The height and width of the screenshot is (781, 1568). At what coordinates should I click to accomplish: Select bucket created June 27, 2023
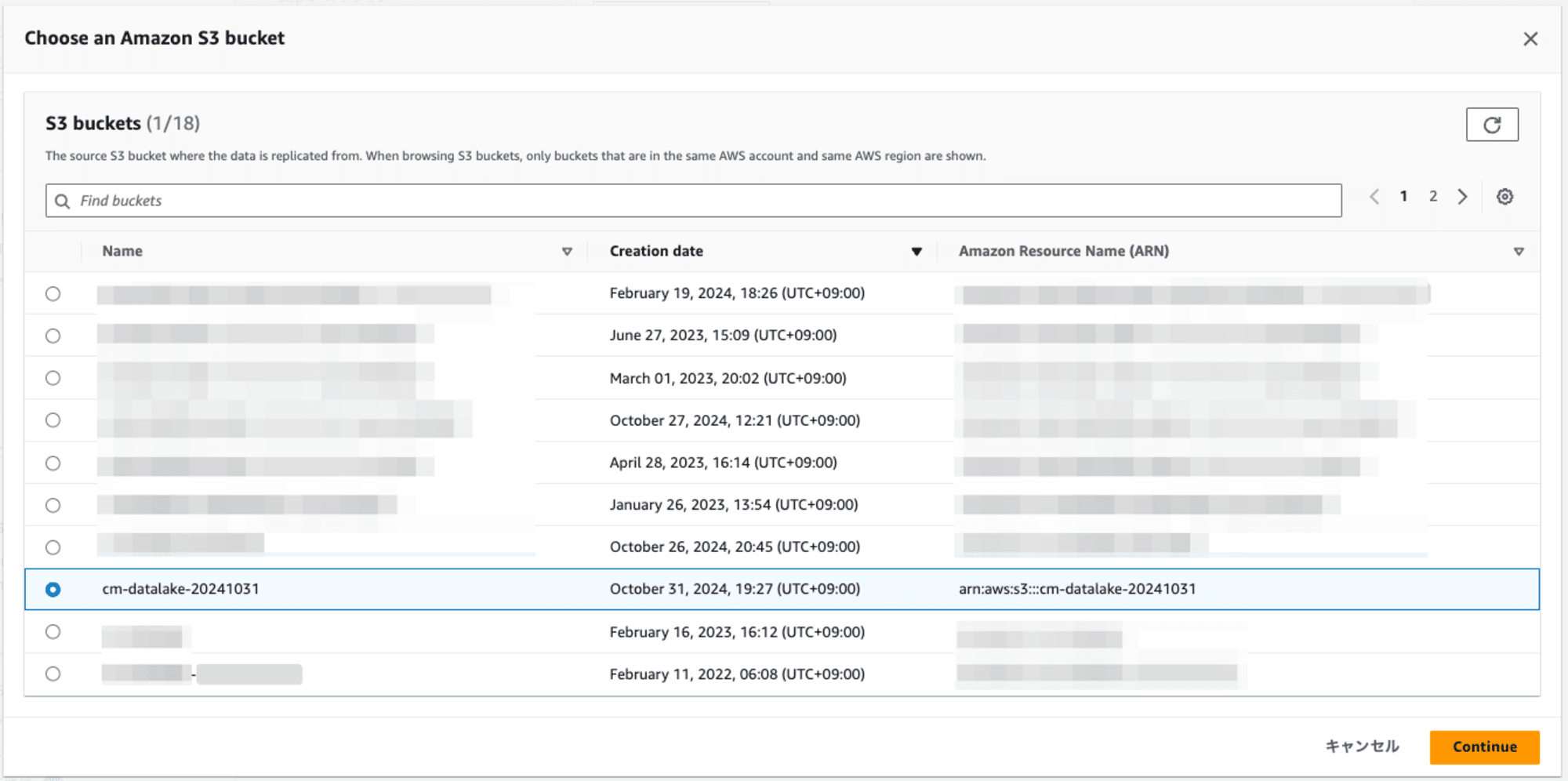pos(53,336)
